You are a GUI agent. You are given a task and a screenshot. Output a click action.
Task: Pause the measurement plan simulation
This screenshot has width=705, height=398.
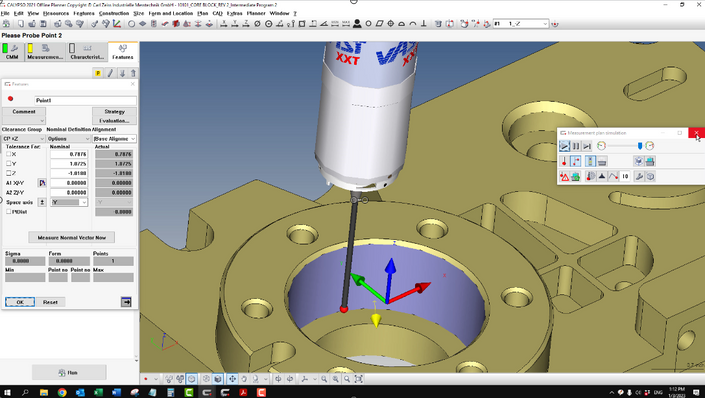(x=576, y=146)
